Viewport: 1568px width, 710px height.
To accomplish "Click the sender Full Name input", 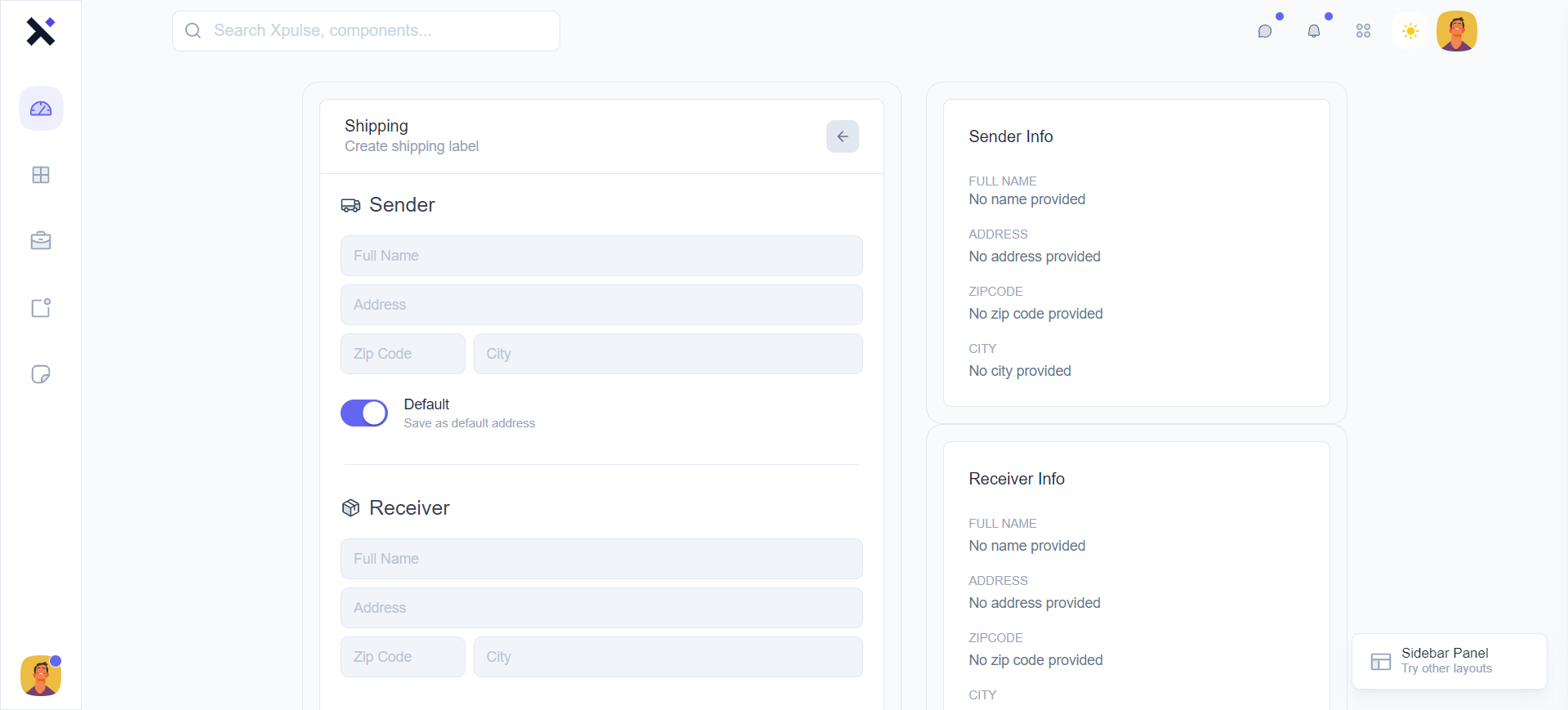I will click(601, 256).
